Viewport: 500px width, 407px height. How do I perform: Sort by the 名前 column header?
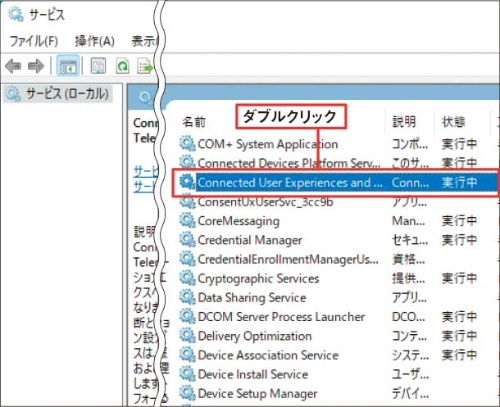194,122
